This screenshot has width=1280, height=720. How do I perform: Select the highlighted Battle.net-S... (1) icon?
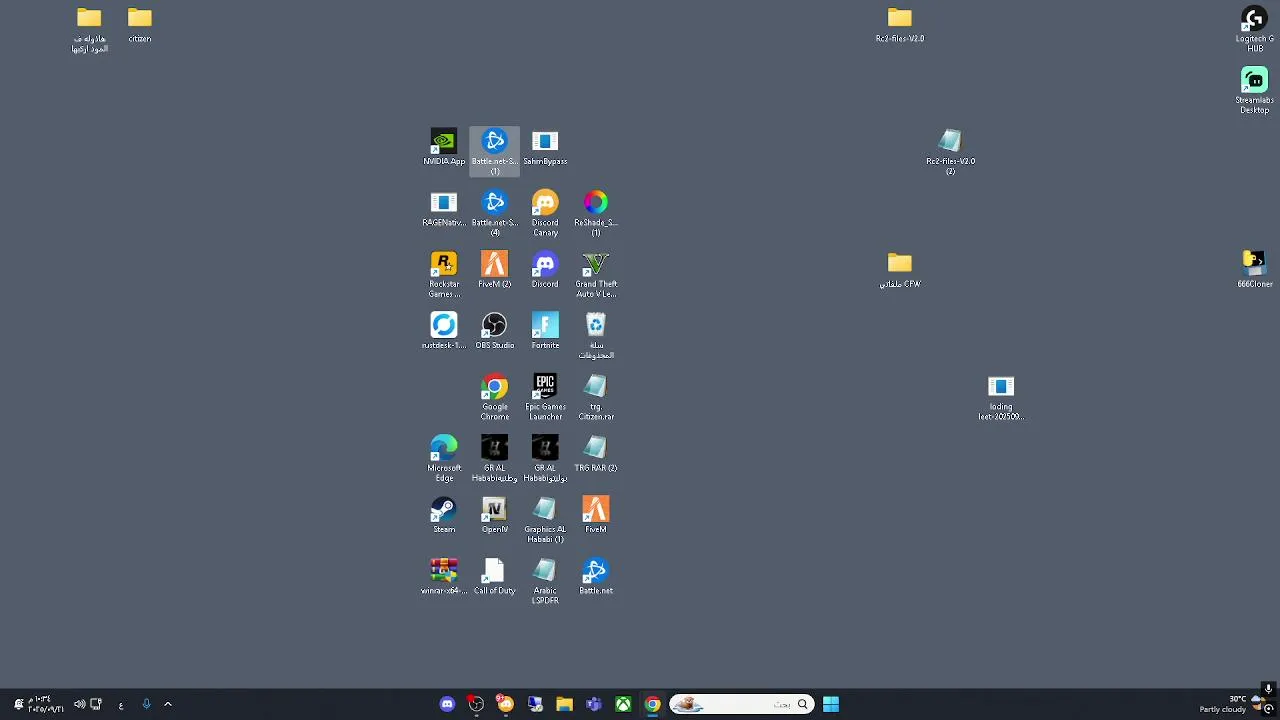coord(494,151)
